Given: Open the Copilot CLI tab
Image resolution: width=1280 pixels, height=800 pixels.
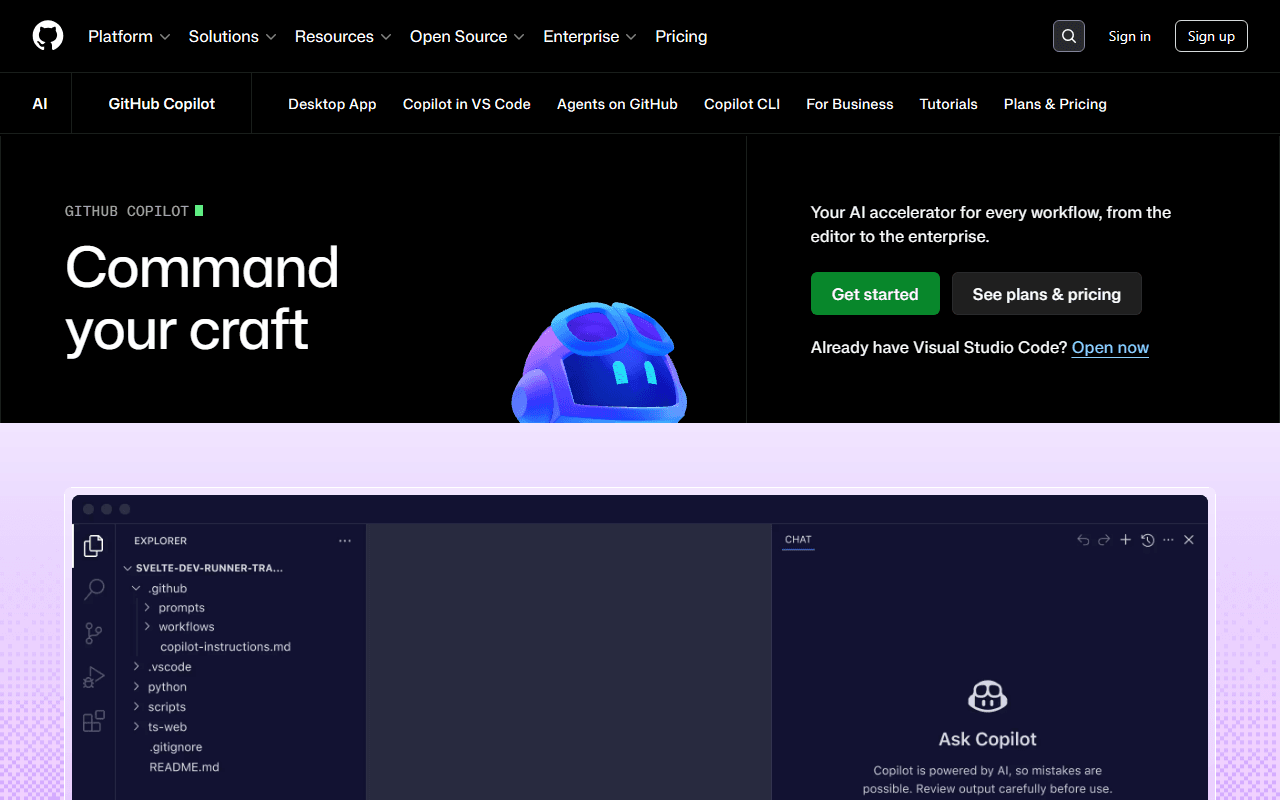Looking at the screenshot, I should click(x=742, y=104).
